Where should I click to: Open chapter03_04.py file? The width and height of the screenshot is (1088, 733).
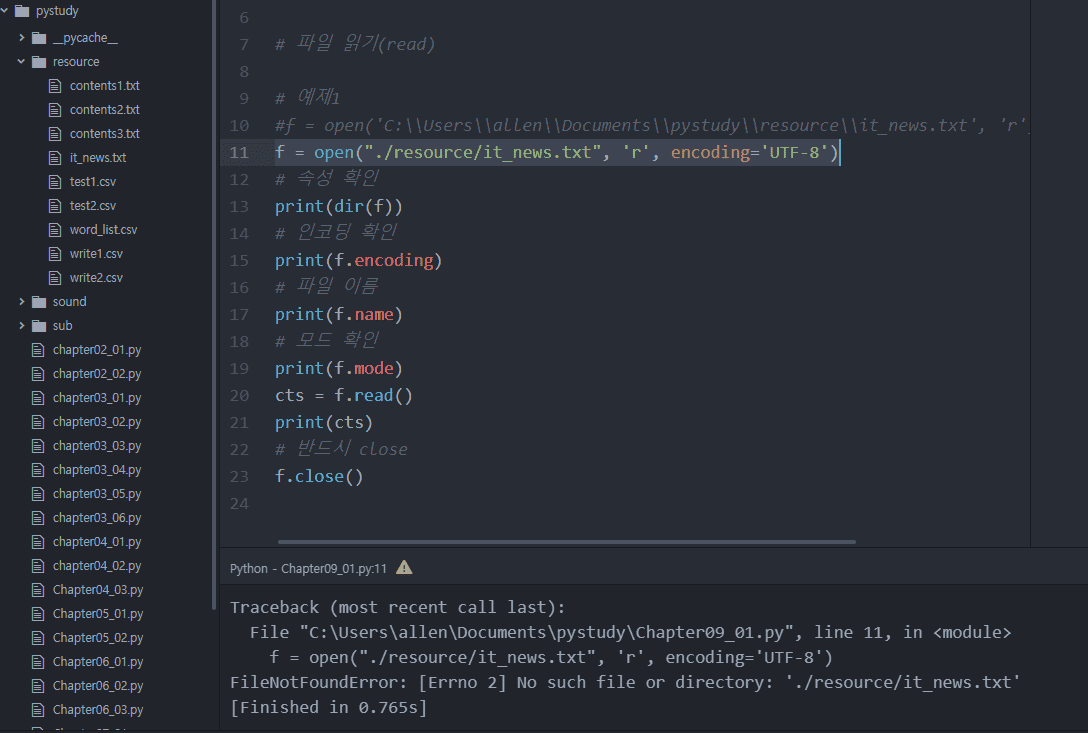point(97,470)
